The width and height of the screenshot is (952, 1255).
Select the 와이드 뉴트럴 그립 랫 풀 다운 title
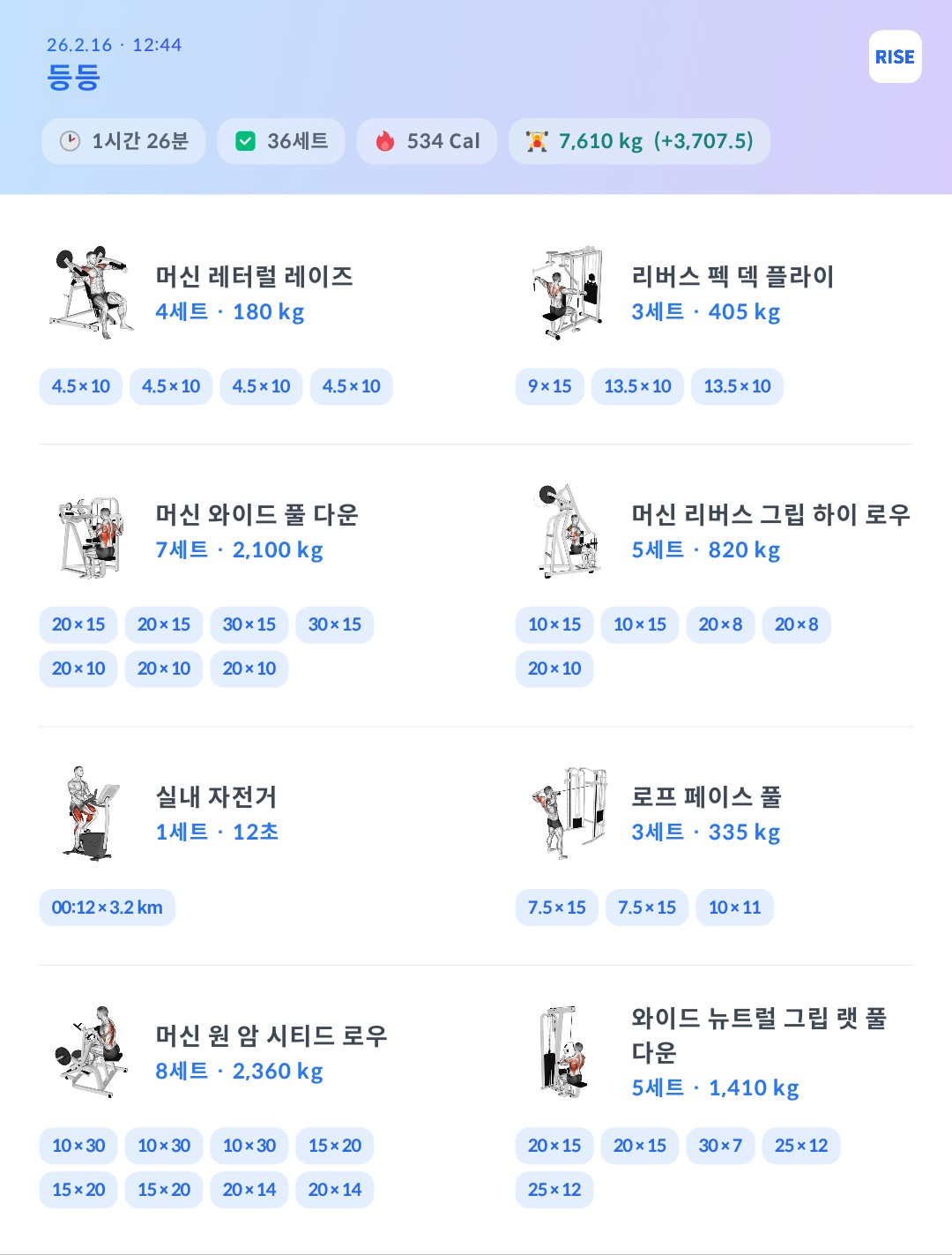(x=758, y=1036)
